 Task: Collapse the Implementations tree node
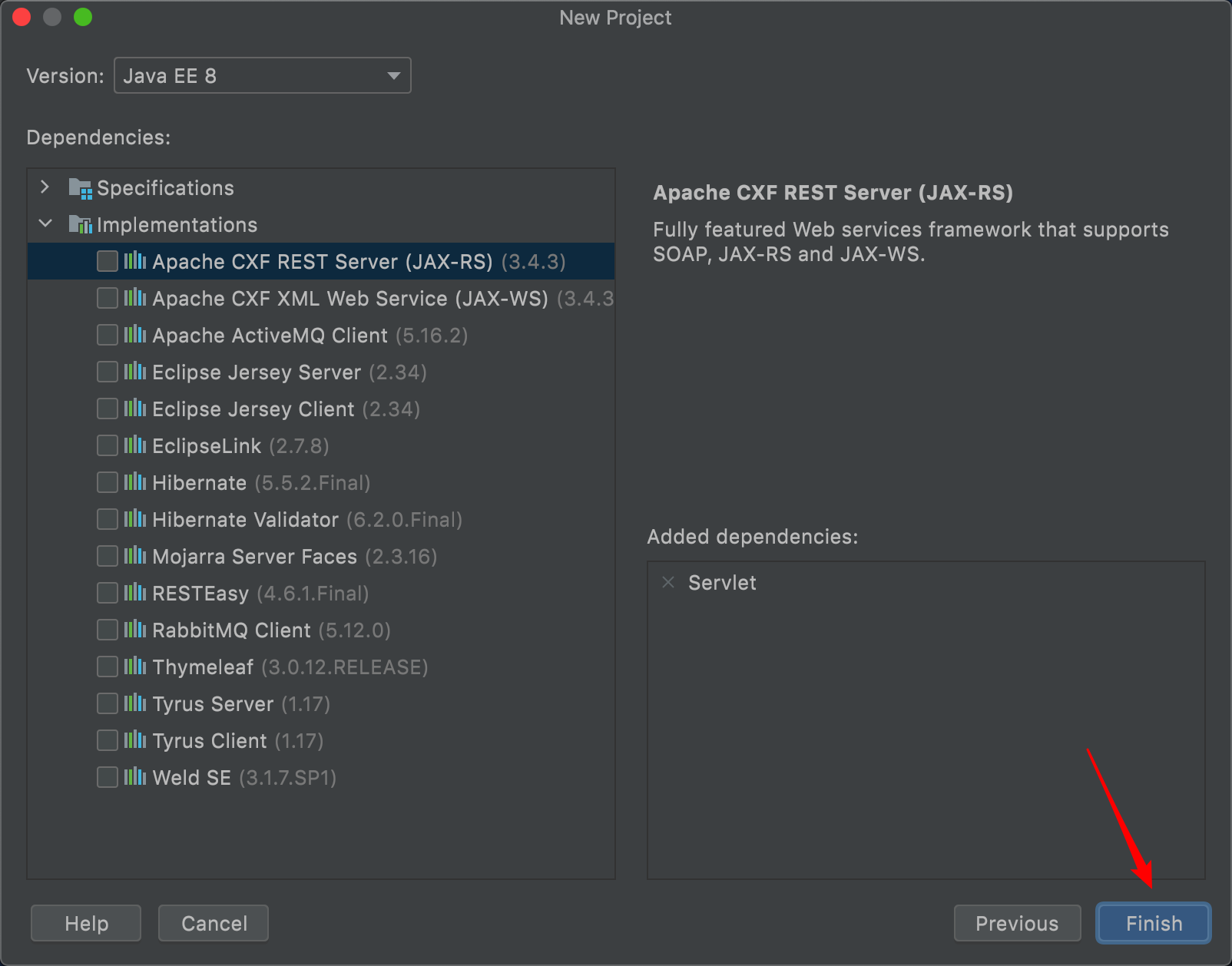coord(45,225)
